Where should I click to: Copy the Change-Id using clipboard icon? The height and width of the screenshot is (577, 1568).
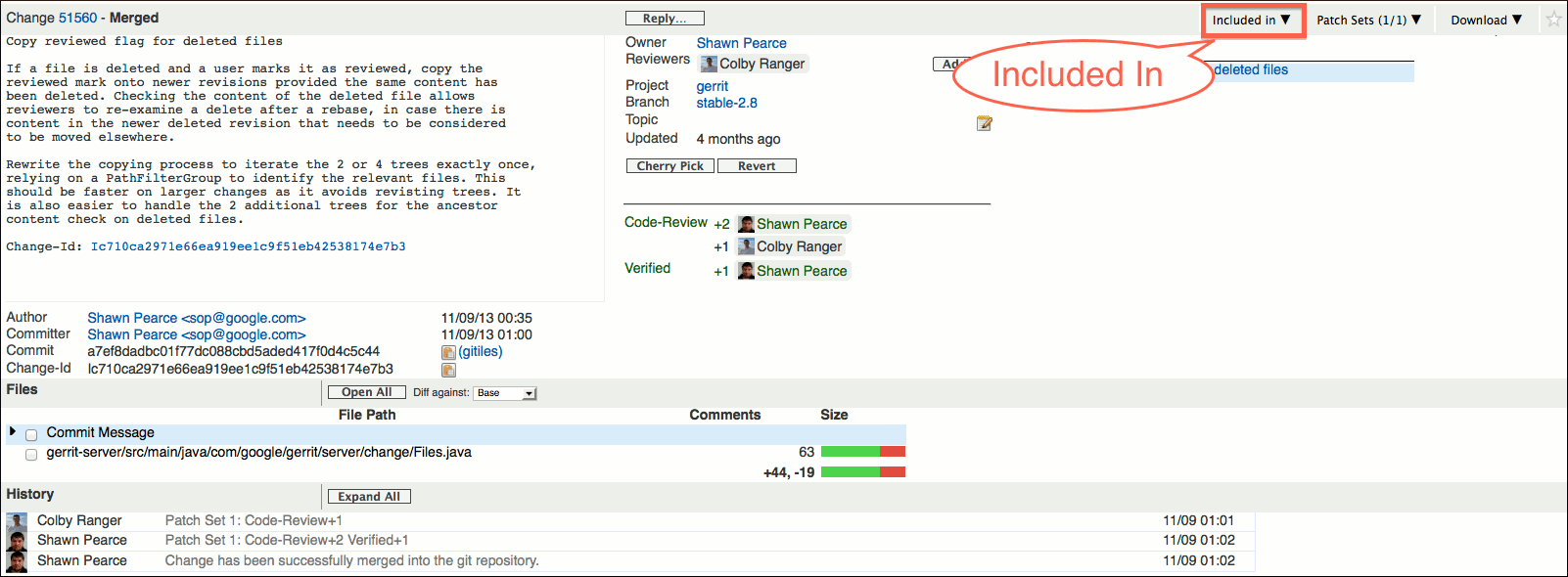448,370
